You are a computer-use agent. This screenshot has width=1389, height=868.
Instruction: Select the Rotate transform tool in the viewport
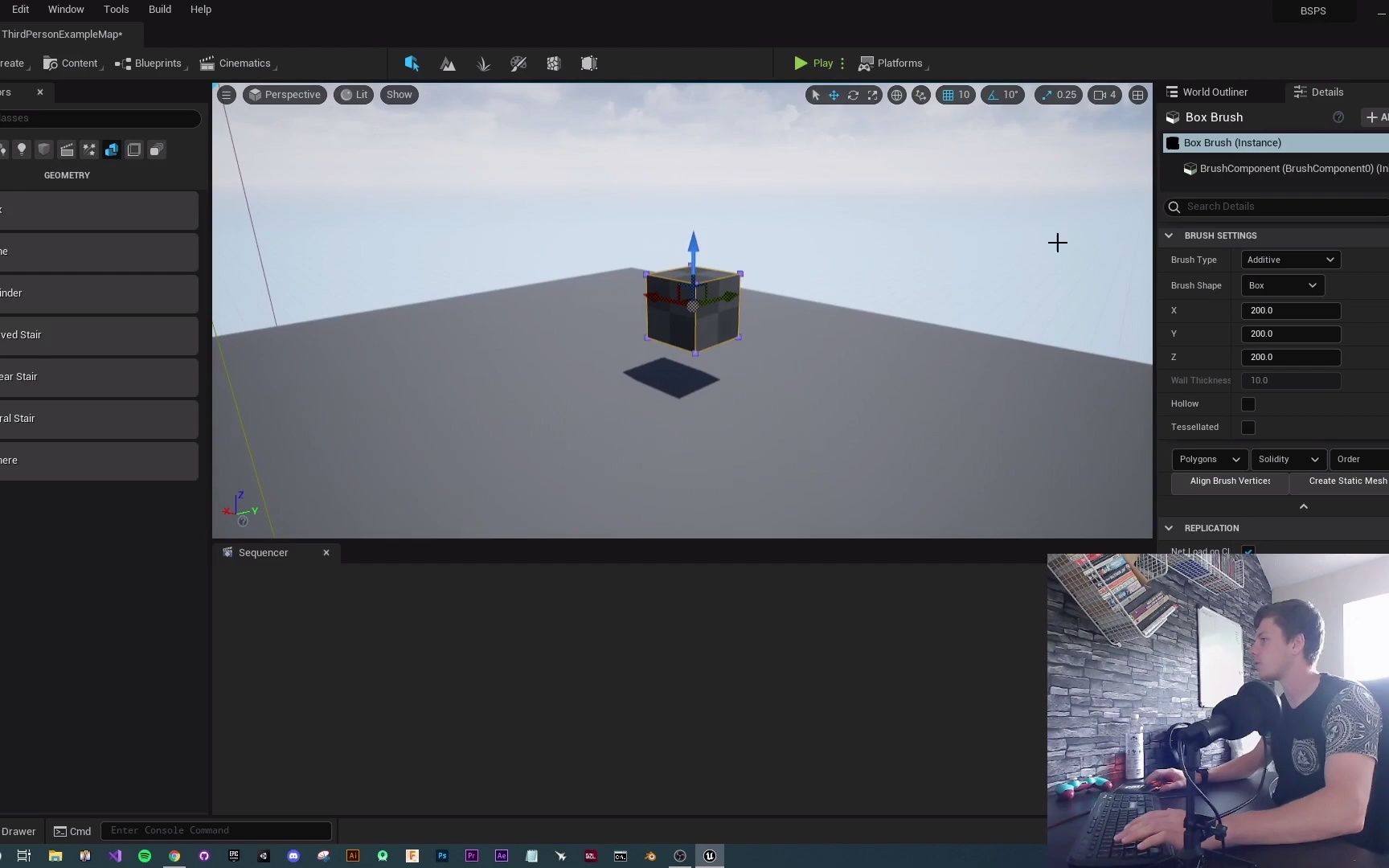[x=854, y=95]
